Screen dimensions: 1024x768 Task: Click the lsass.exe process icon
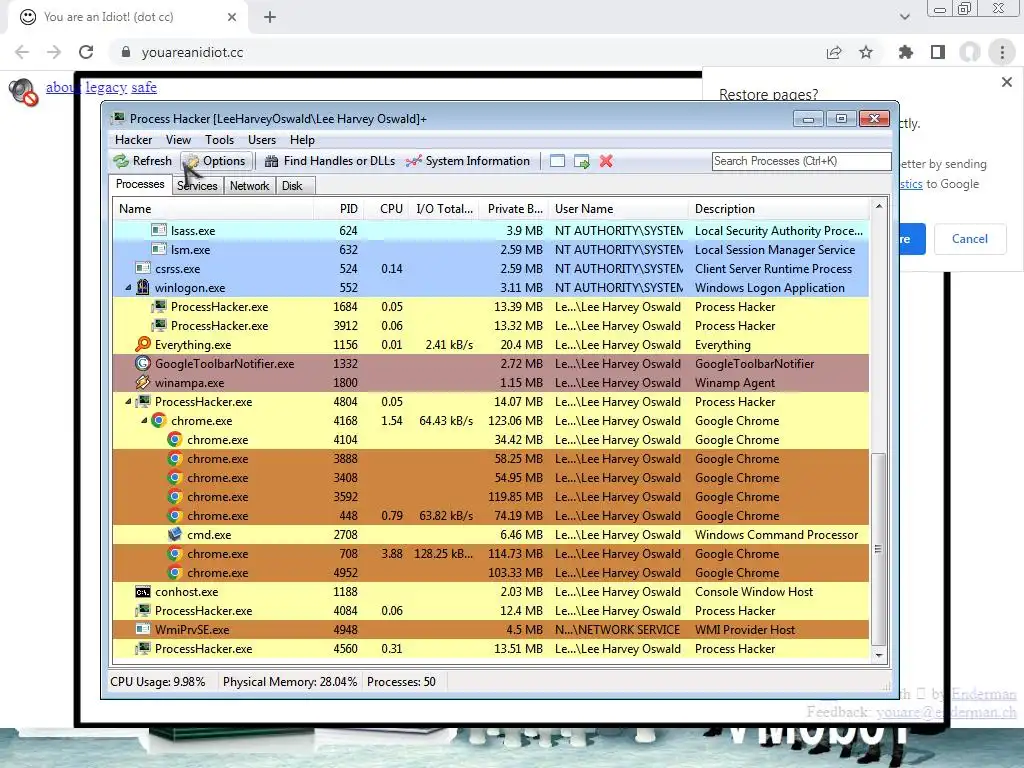(x=159, y=230)
